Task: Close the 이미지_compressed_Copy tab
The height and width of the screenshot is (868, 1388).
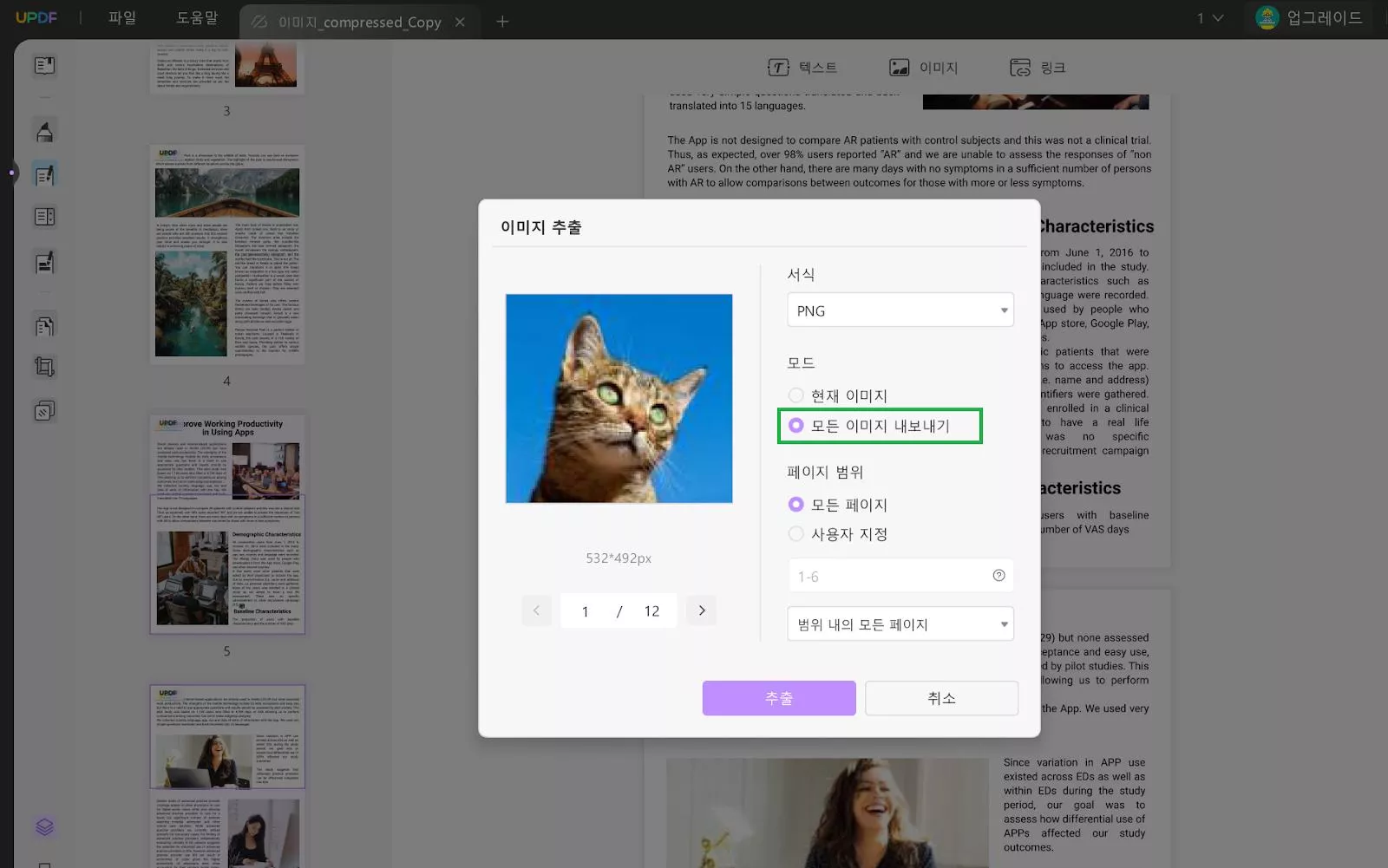Action: click(460, 22)
